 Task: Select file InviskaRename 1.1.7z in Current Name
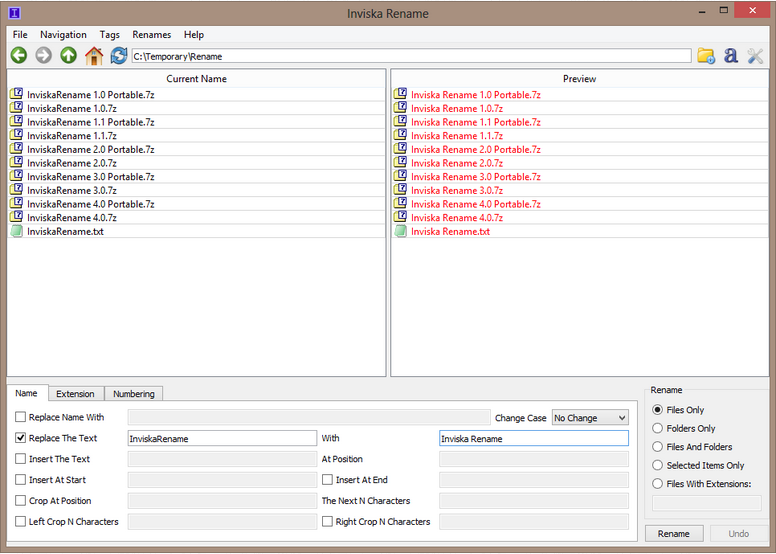click(x=72, y=135)
